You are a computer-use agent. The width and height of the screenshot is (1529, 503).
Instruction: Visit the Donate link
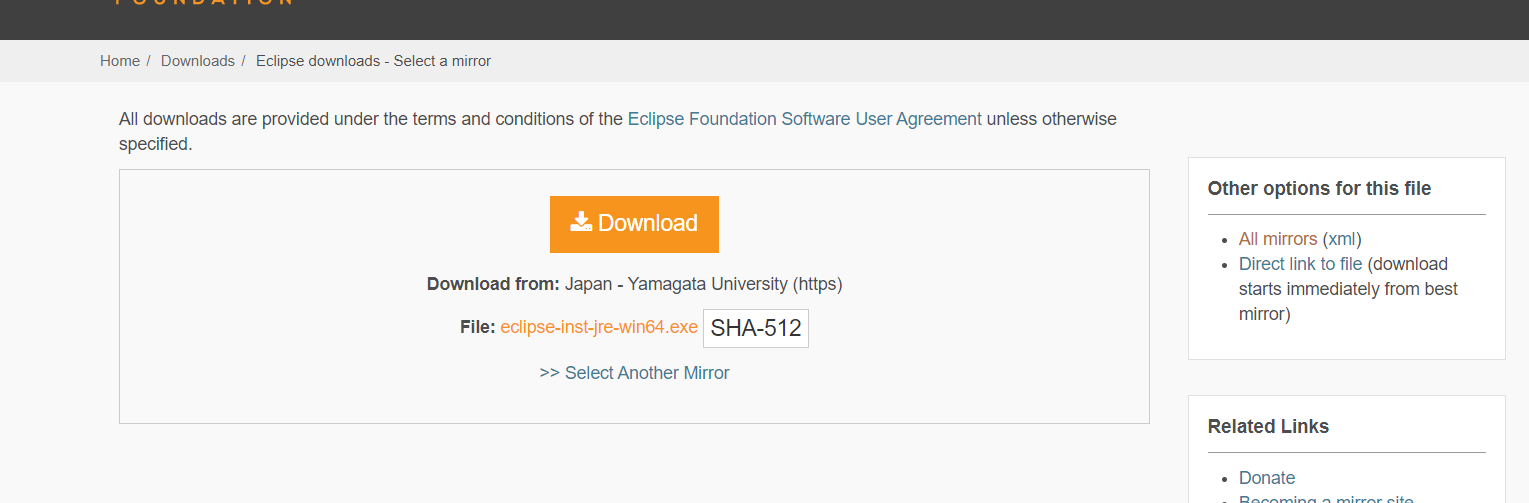coord(1267,478)
